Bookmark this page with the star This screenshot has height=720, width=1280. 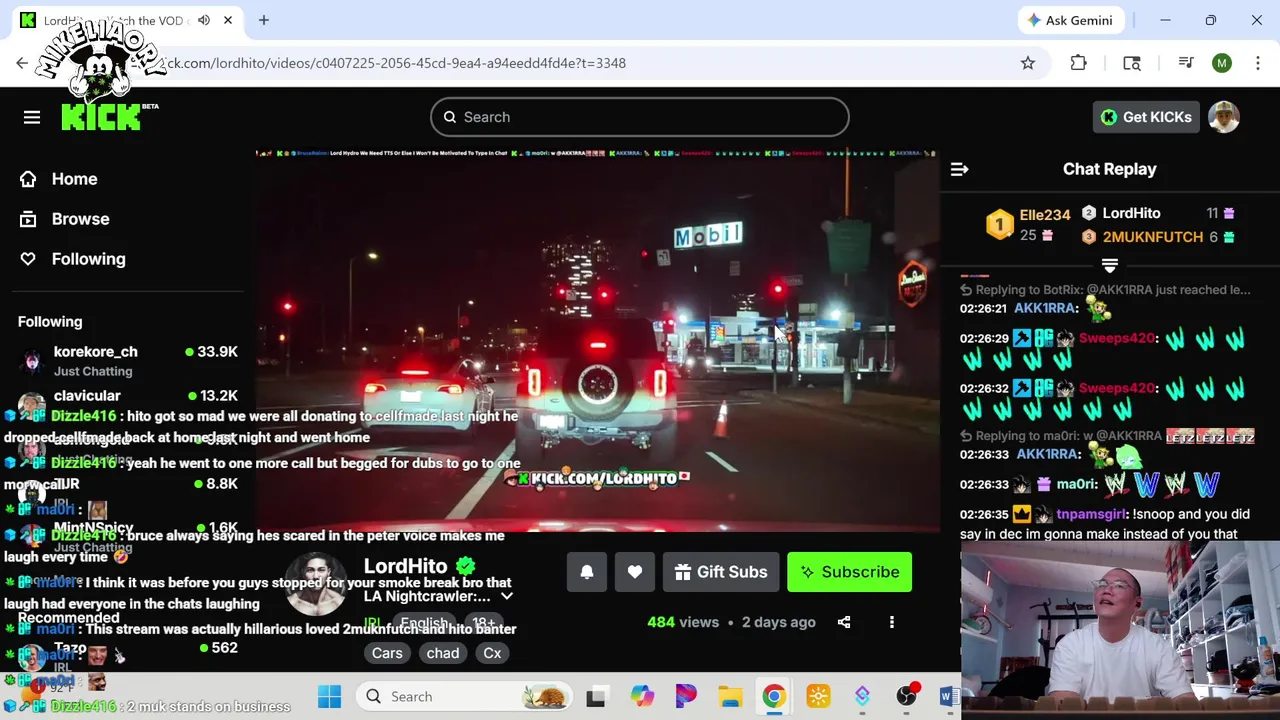click(x=1028, y=63)
